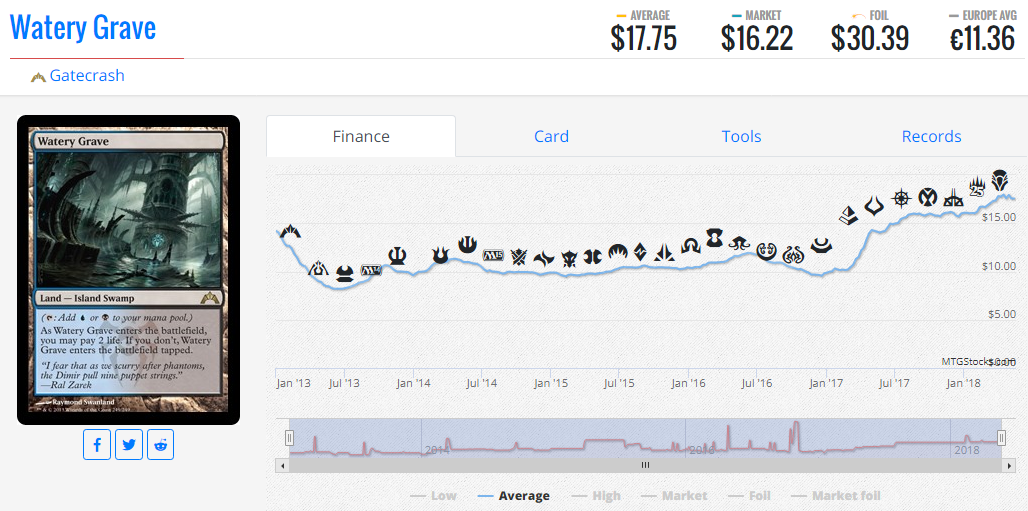Click the right range handle of the navigator
This screenshot has height=511, width=1028.
[x=1001, y=438]
